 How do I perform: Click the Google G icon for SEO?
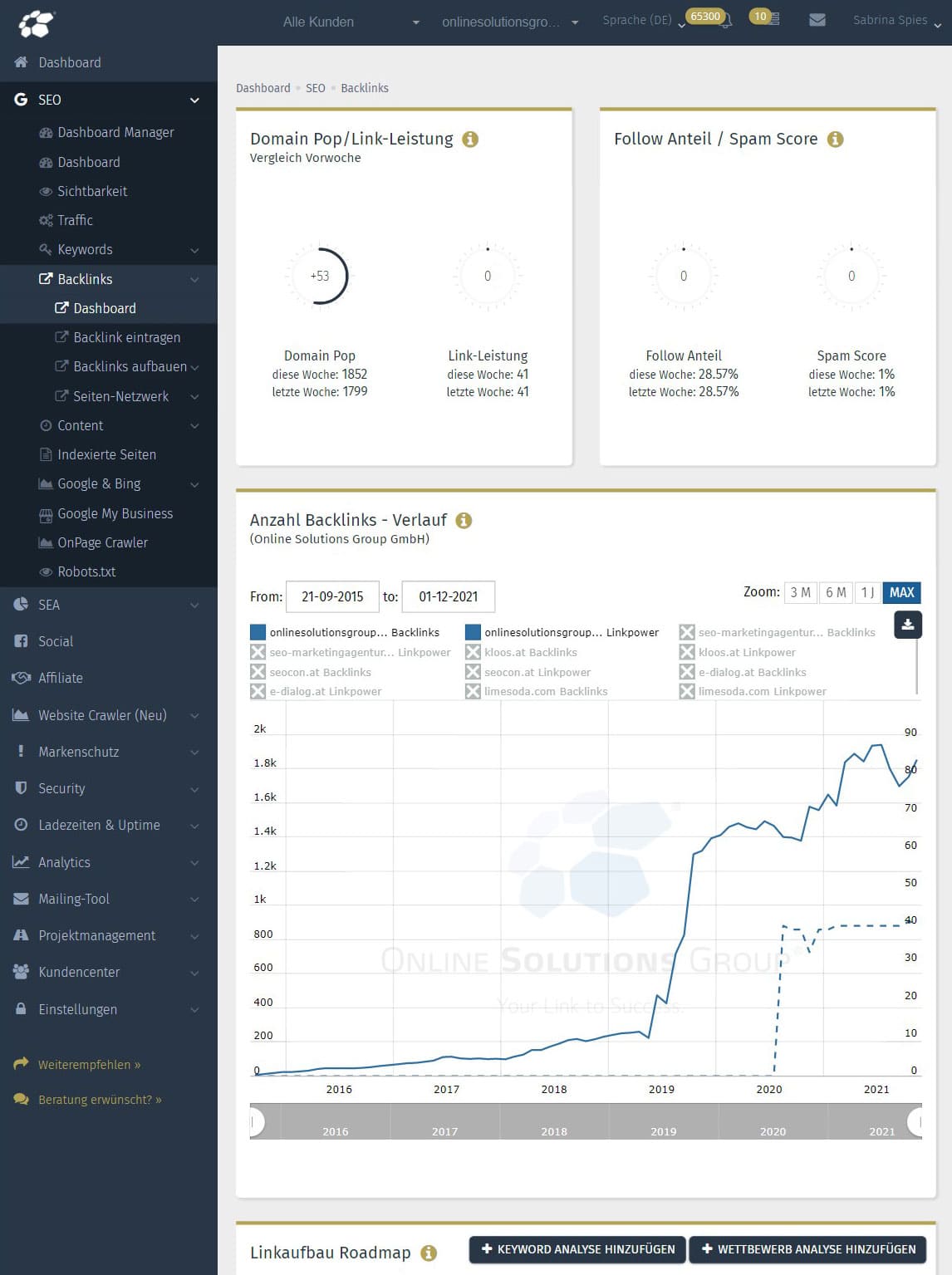pyautogui.click(x=21, y=100)
